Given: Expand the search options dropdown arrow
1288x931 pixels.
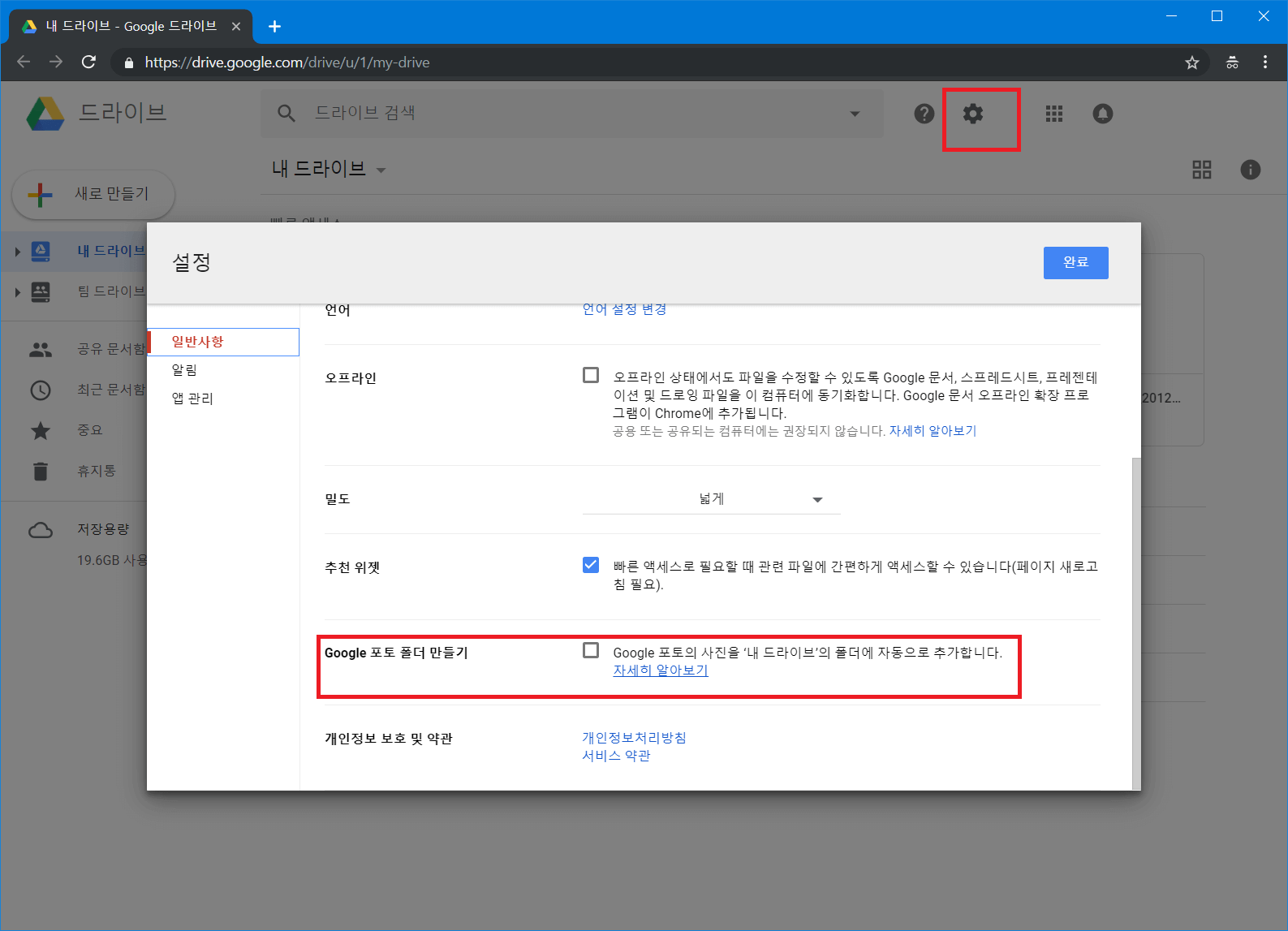Looking at the screenshot, I should (x=855, y=114).
